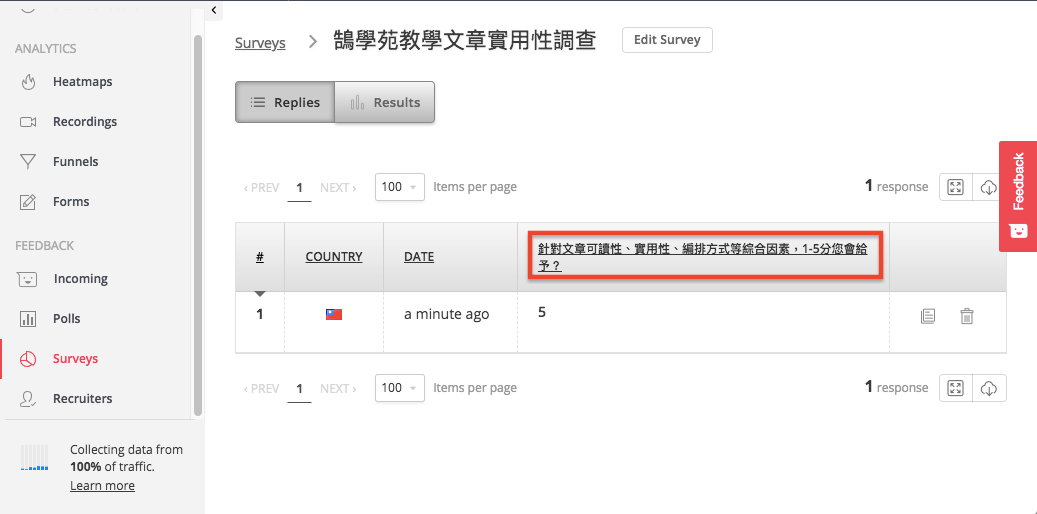Open the red Feedback side tab
The width and height of the screenshot is (1037, 514).
1018,195
